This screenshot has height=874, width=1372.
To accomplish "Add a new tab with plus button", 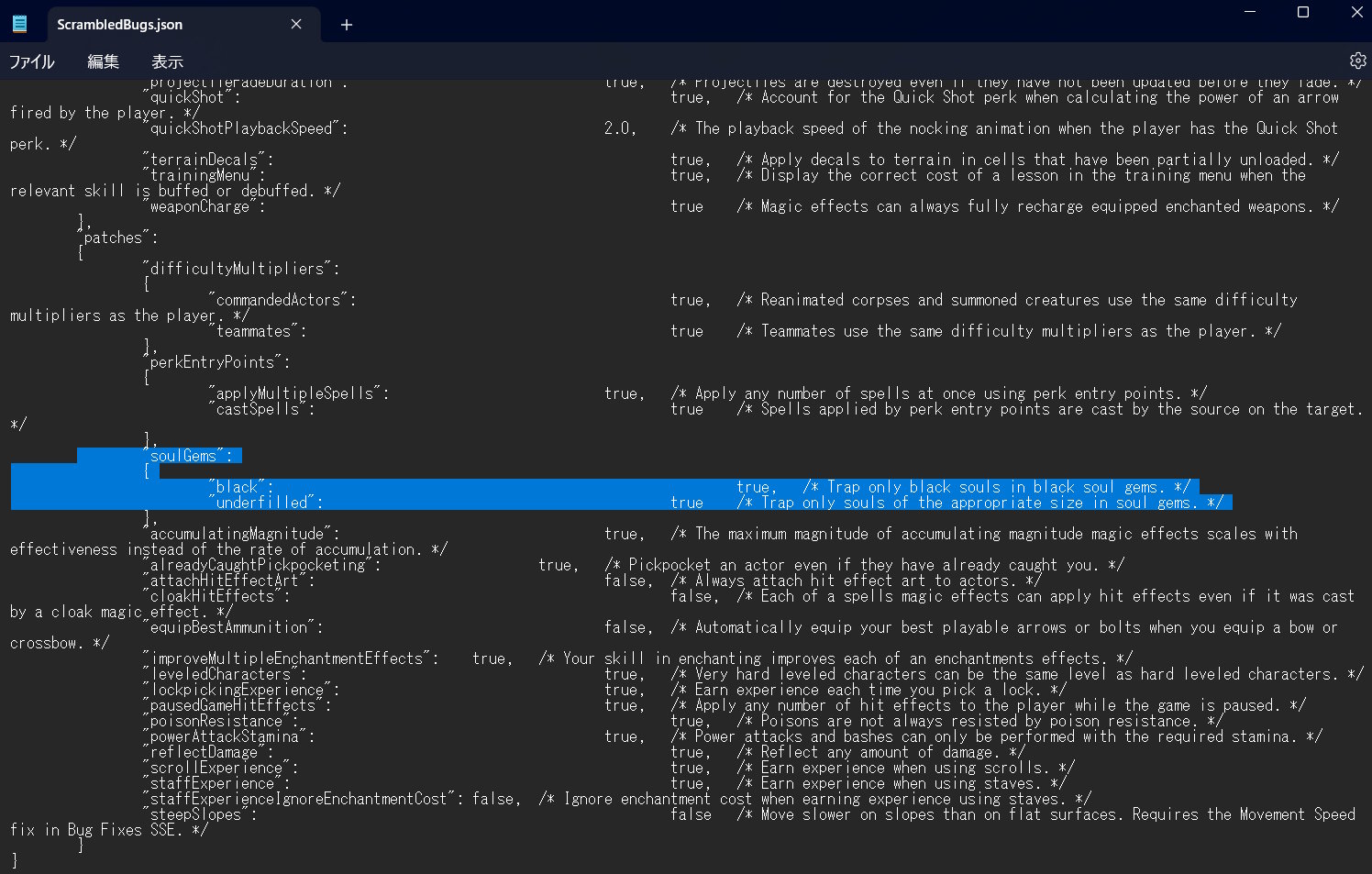I will [347, 25].
